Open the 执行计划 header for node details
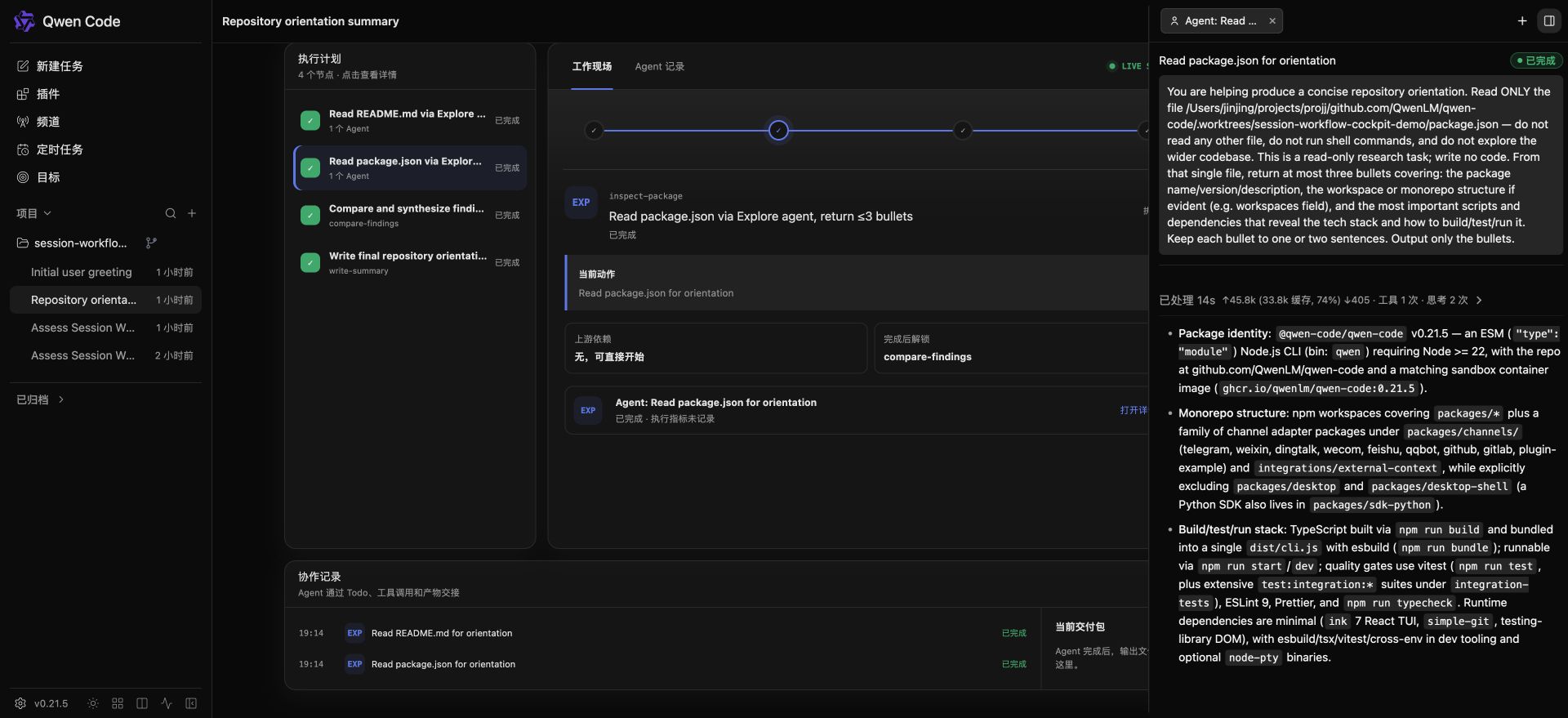This screenshot has height=718, width=1568. (x=410, y=66)
